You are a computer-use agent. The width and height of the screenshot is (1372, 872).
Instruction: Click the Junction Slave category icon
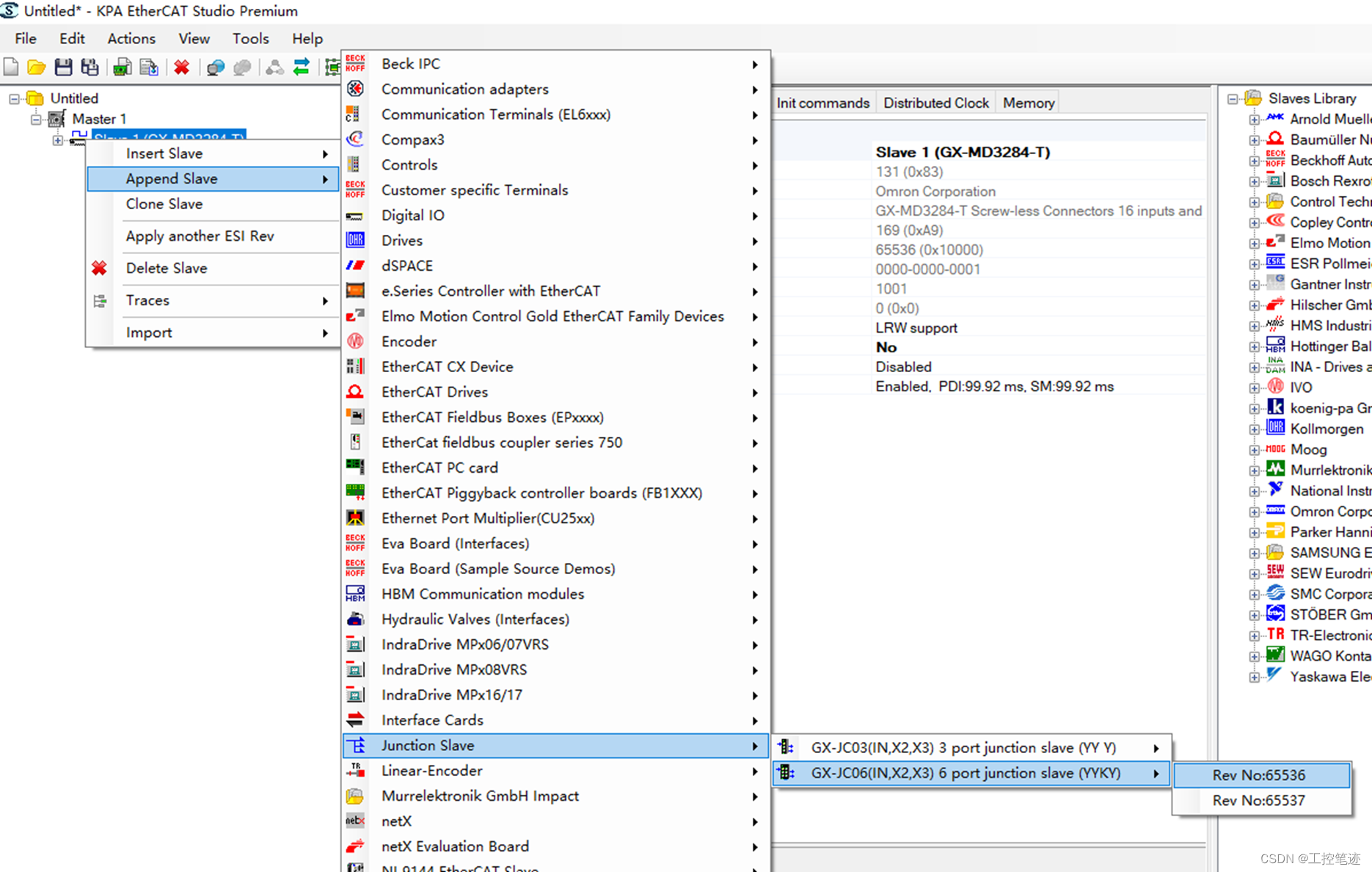coord(357,746)
